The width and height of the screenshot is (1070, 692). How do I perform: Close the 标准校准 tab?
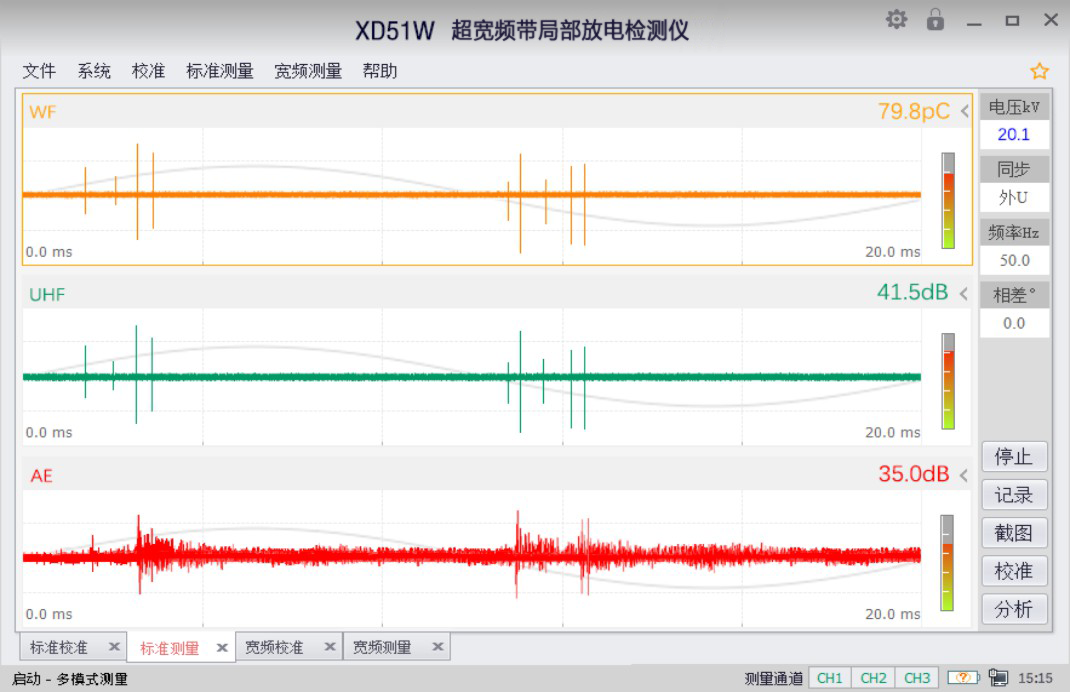(x=114, y=647)
